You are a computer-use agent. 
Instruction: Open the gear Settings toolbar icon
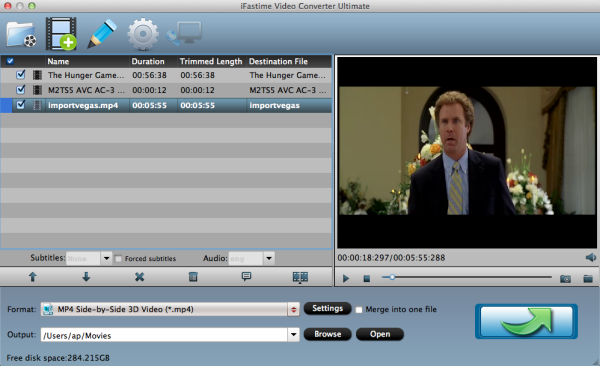[143, 34]
